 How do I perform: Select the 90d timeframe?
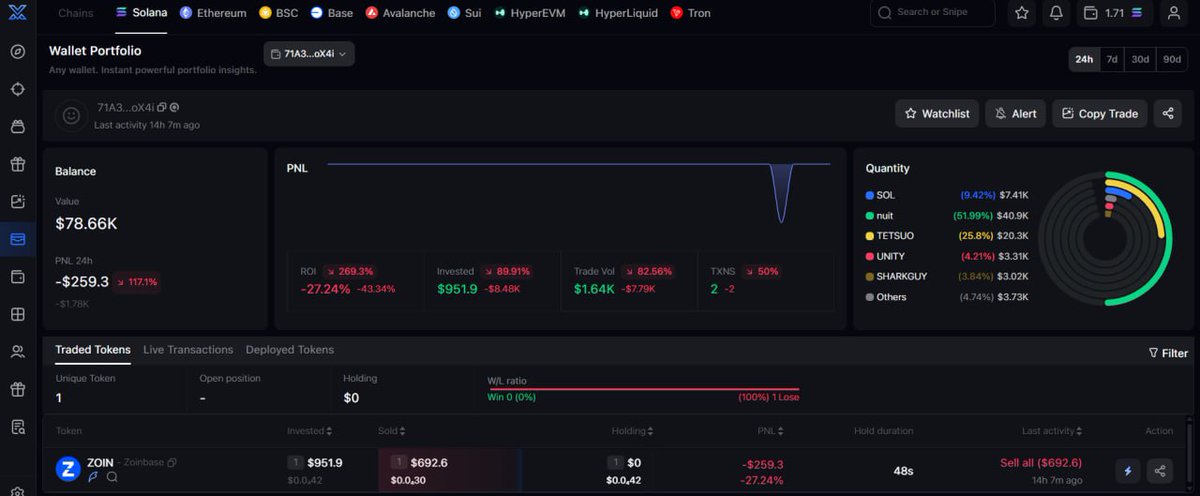tap(1172, 59)
